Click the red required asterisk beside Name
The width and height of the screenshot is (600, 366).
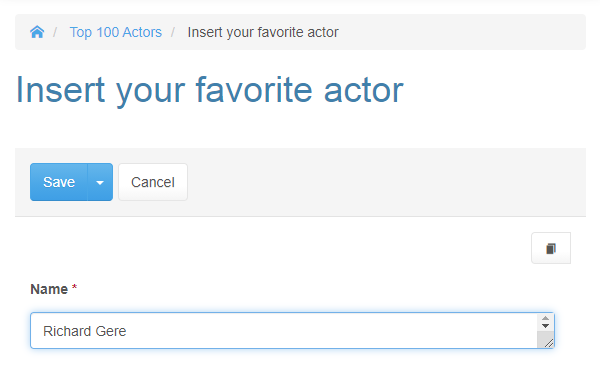[75, 287]
